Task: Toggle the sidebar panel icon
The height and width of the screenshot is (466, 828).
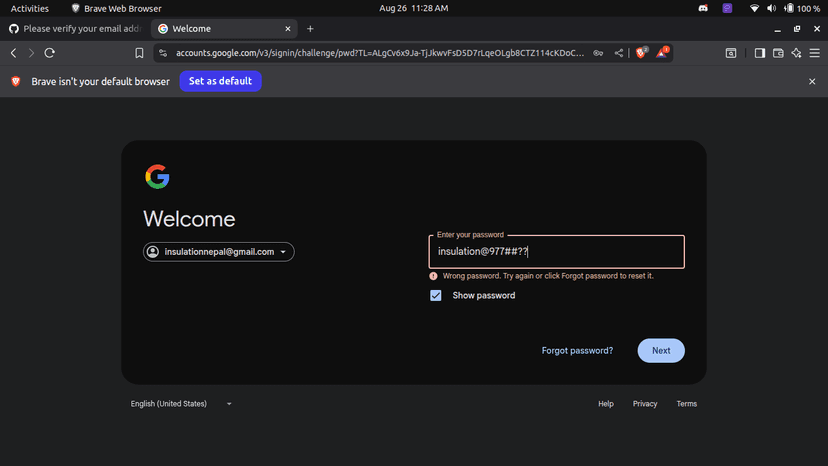Action: (760, 53)
